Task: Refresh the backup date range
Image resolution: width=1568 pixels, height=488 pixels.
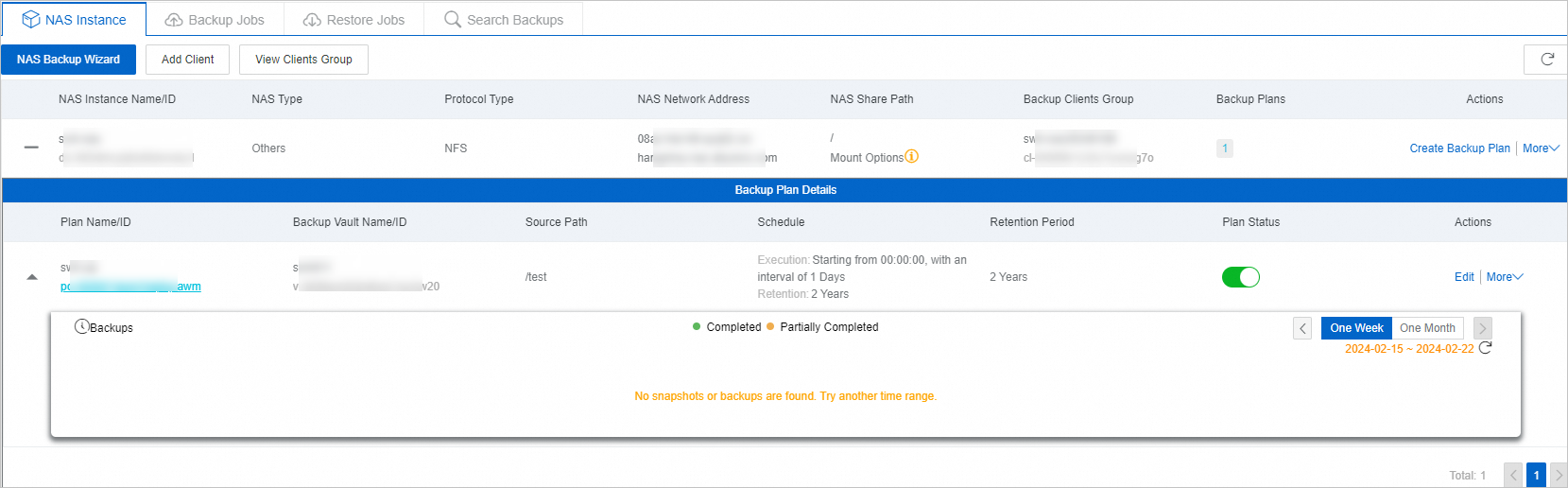Action: [1485, 348]
